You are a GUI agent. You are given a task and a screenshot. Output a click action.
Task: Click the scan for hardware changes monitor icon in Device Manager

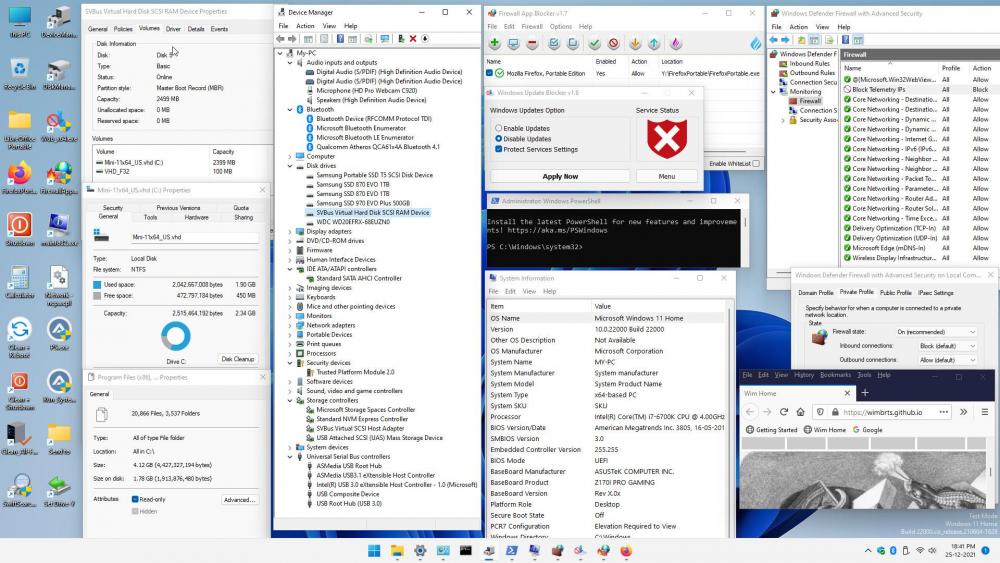point(385,39)
